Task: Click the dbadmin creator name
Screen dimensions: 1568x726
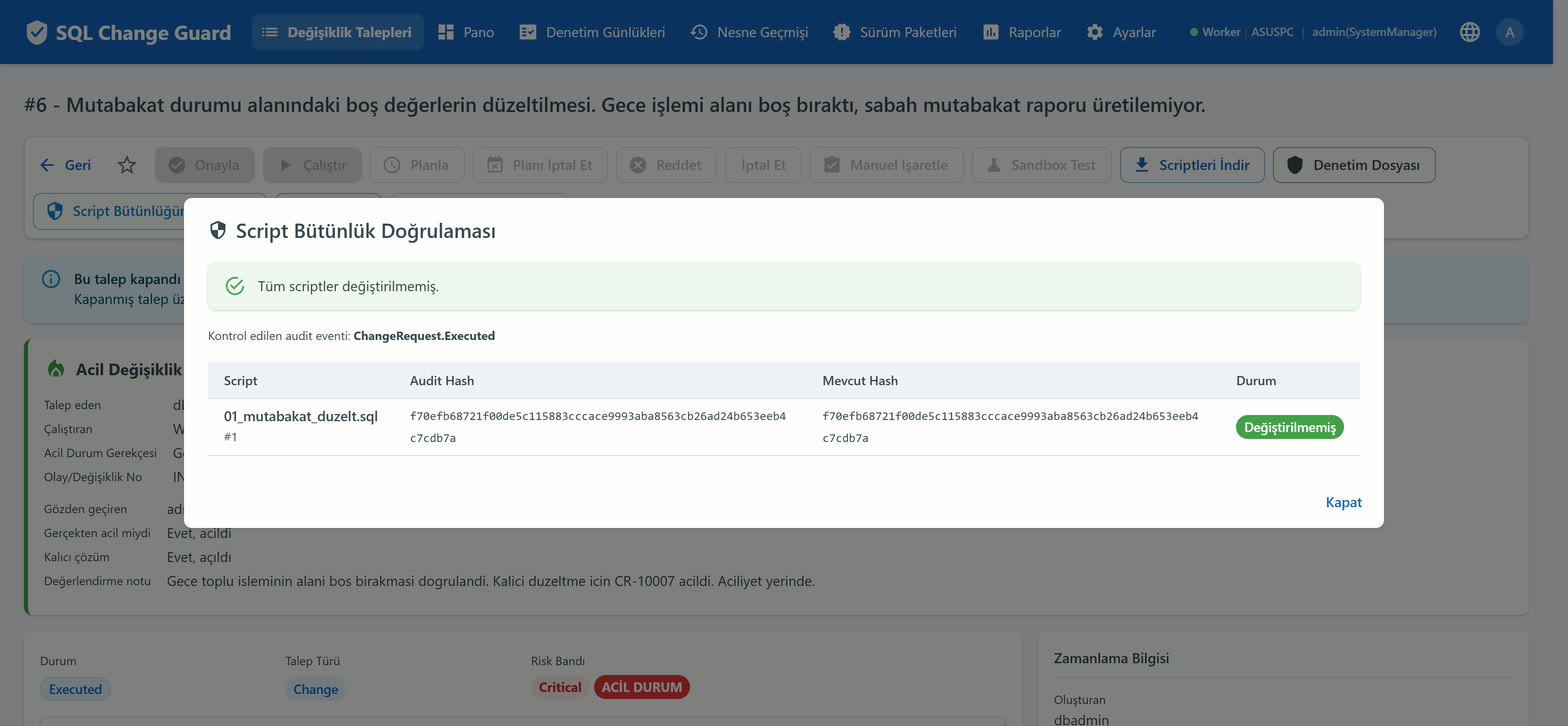Action: 1081,719
